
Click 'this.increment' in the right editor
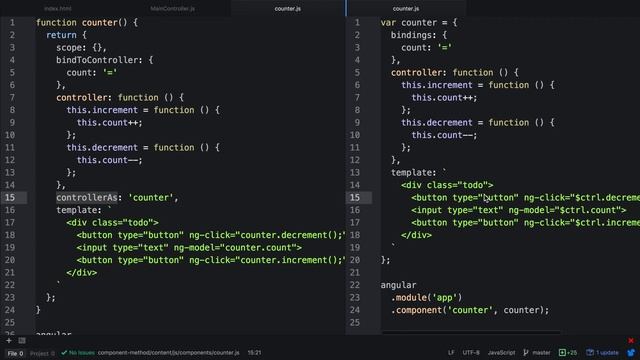pos(437,85)
